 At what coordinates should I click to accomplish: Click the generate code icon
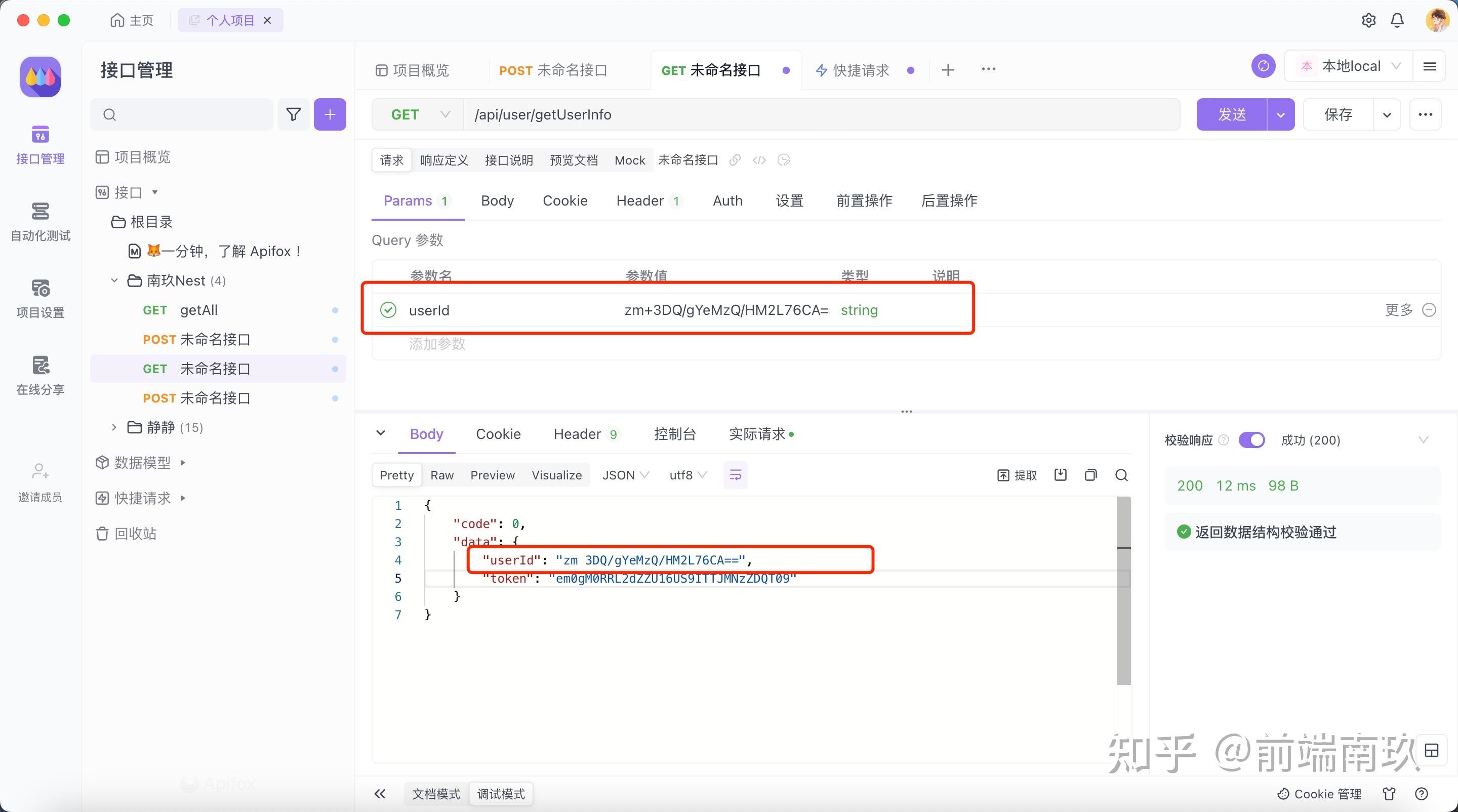coord(759,160)
